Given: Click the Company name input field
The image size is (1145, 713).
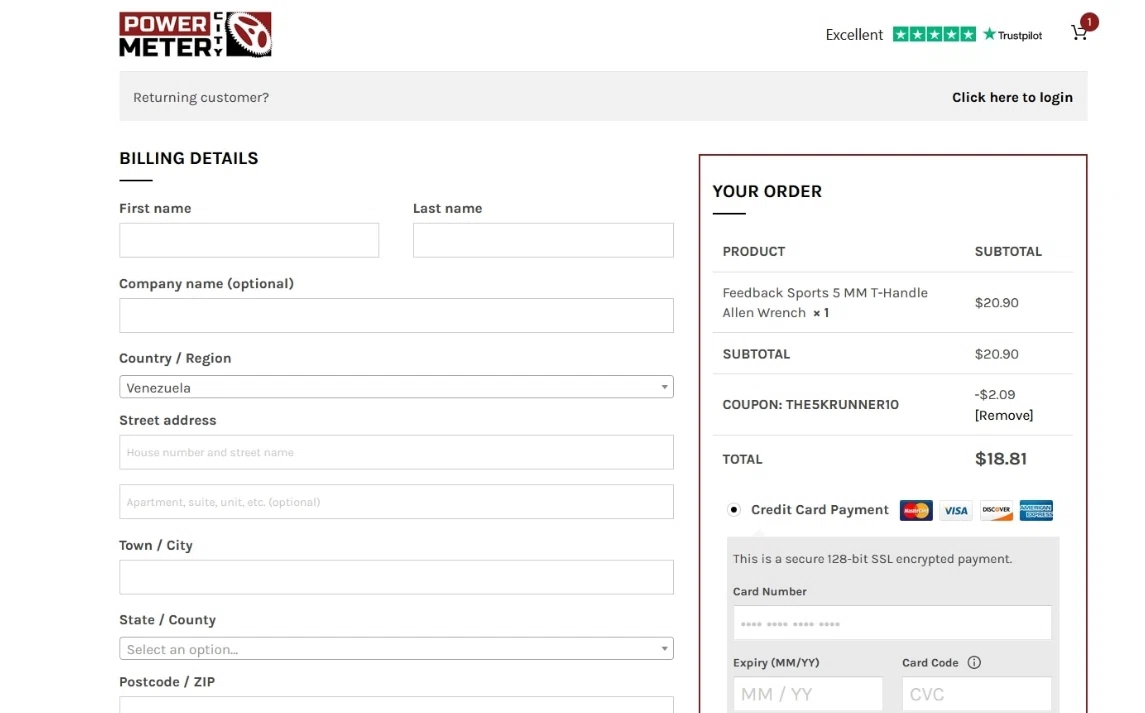Looking at the screenshot, I should (396, 316).
